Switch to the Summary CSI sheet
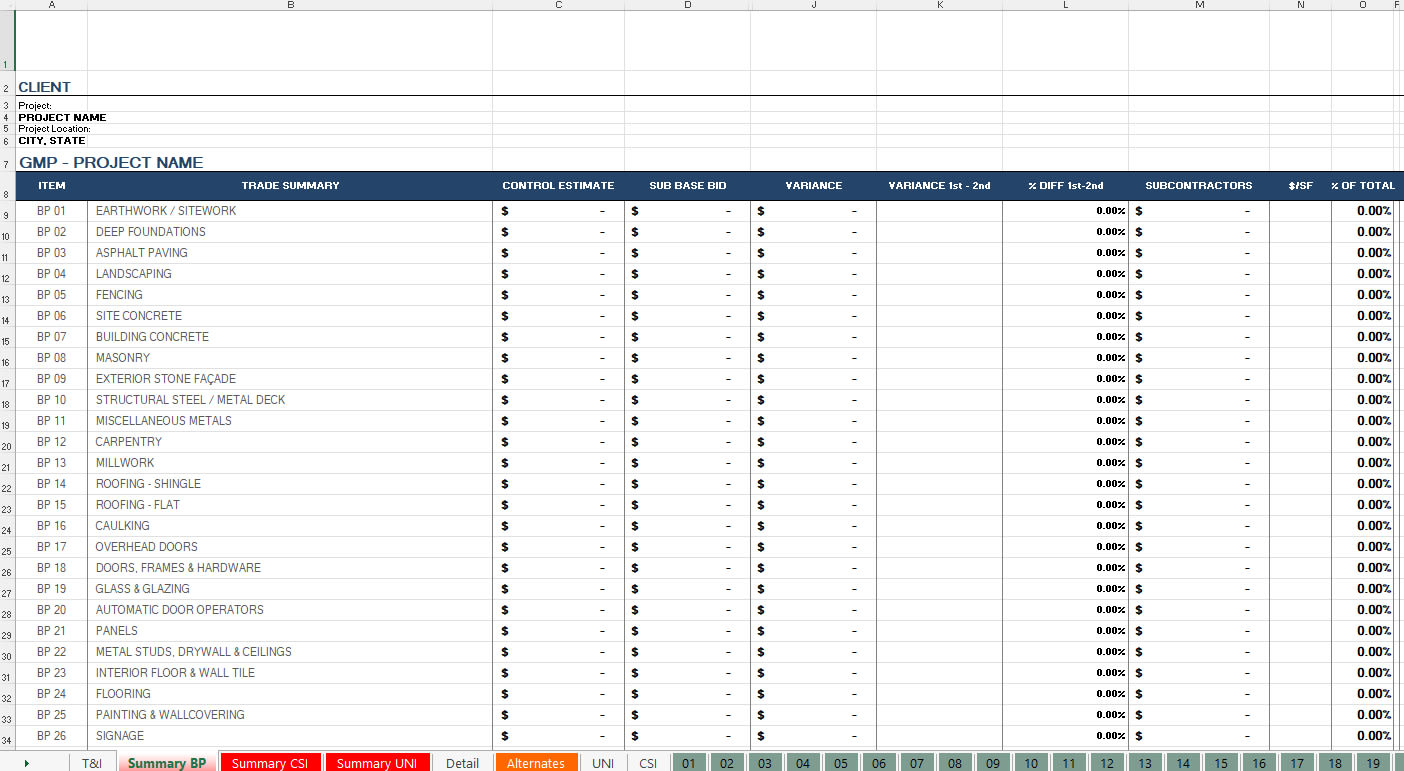Viewport: 1404px width, 771px height. 270,762
